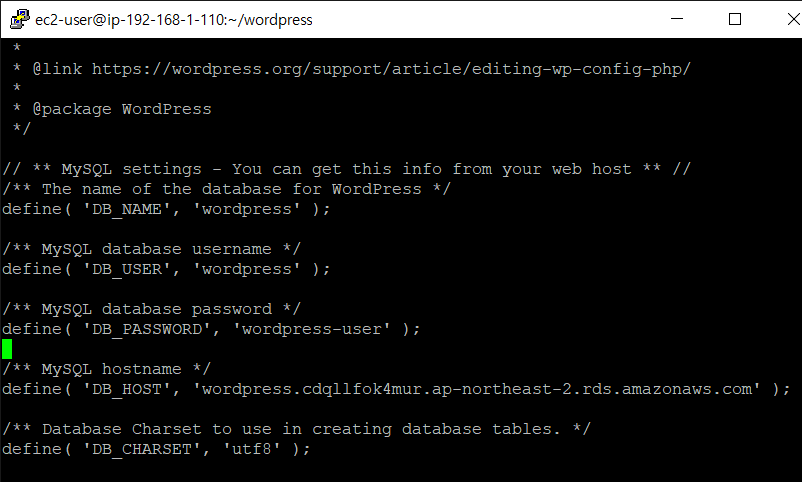Open the PuTTY system menu icon
This screenshot has height=482, width=802.
(19, 19)
